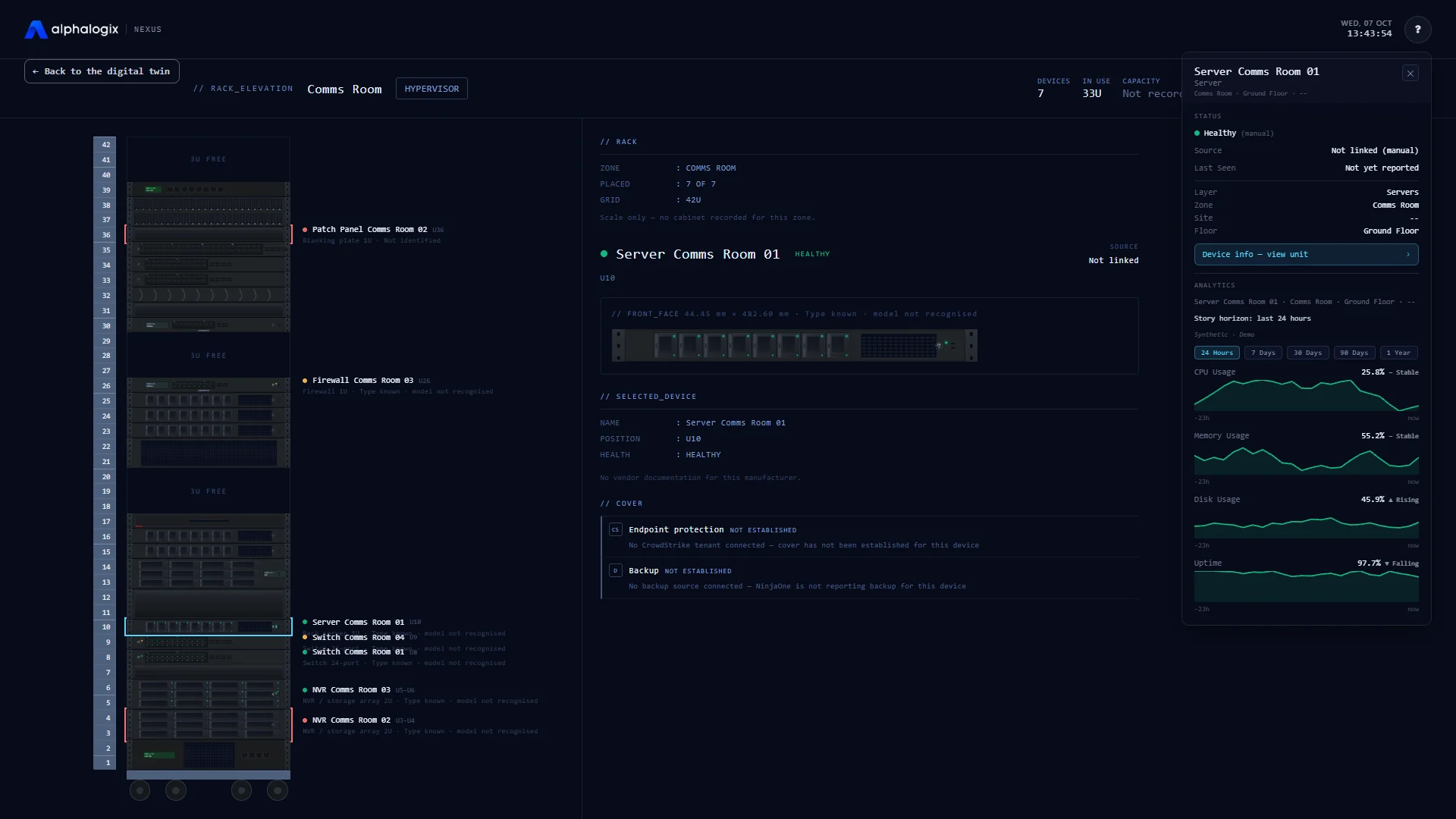Select Firewall Comms Room 03 label
The height and width of the screenshot is (819, 1456).
tap(362, 381)
